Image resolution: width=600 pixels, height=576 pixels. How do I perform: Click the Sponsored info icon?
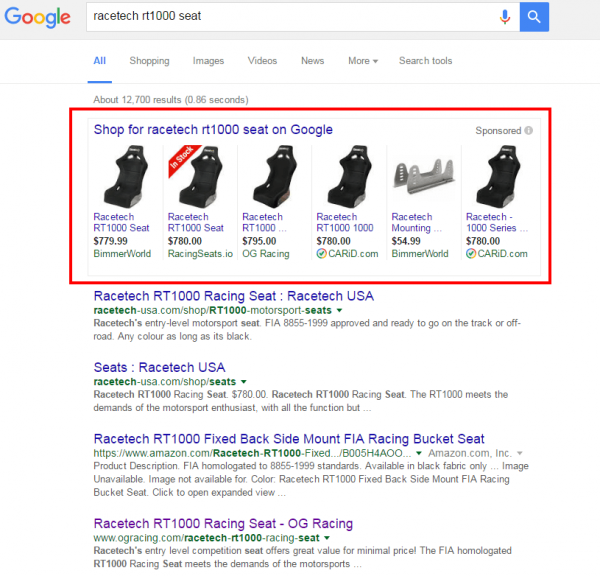coord(529,130)
